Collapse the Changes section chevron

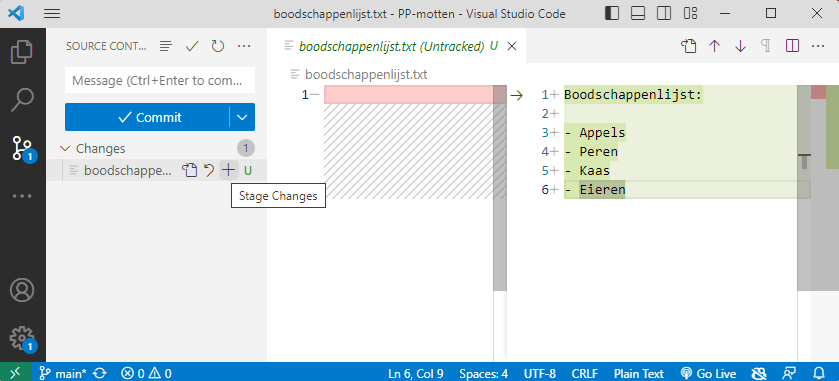tap(66, 148)
